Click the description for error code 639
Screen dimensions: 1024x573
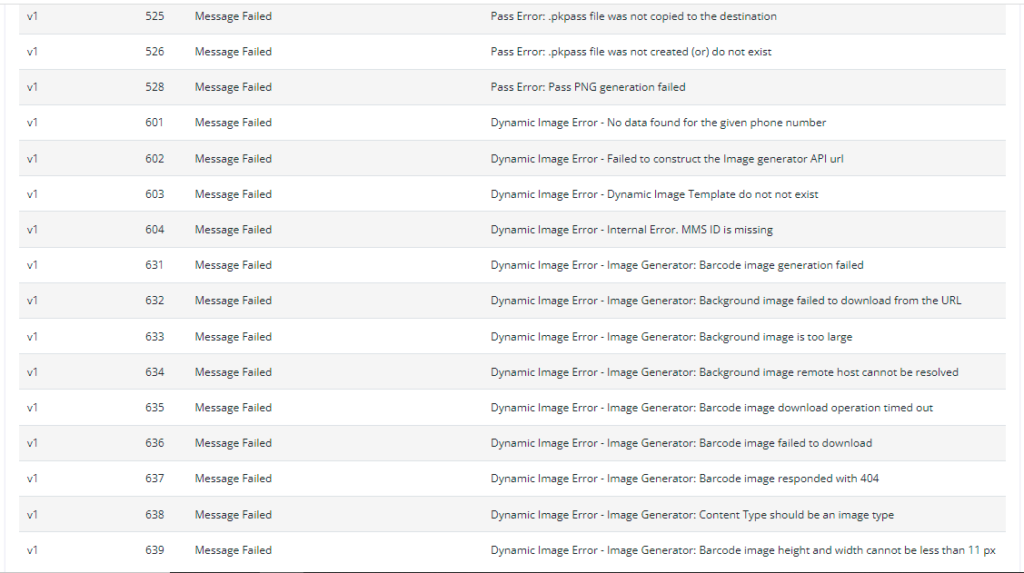[743, 550]
